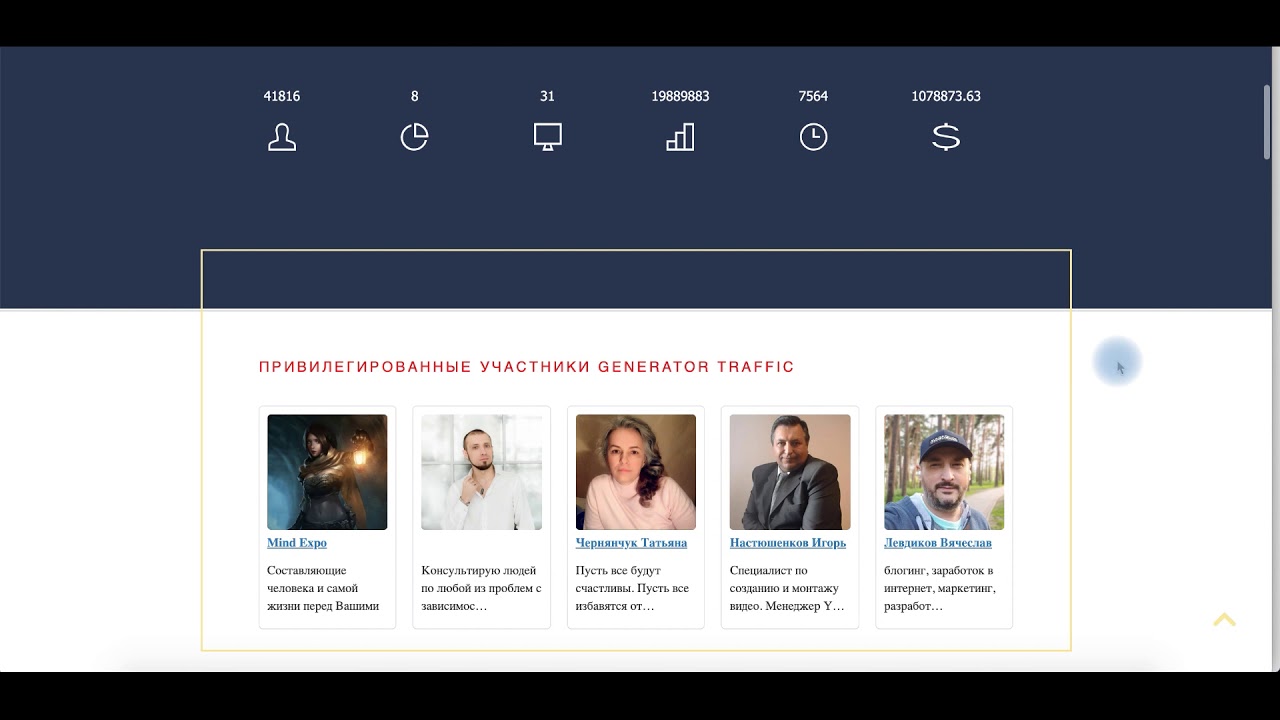This screenshot has width=1280, height=720.
Task: Click the 8 counter value
Action: coord(415,96)
